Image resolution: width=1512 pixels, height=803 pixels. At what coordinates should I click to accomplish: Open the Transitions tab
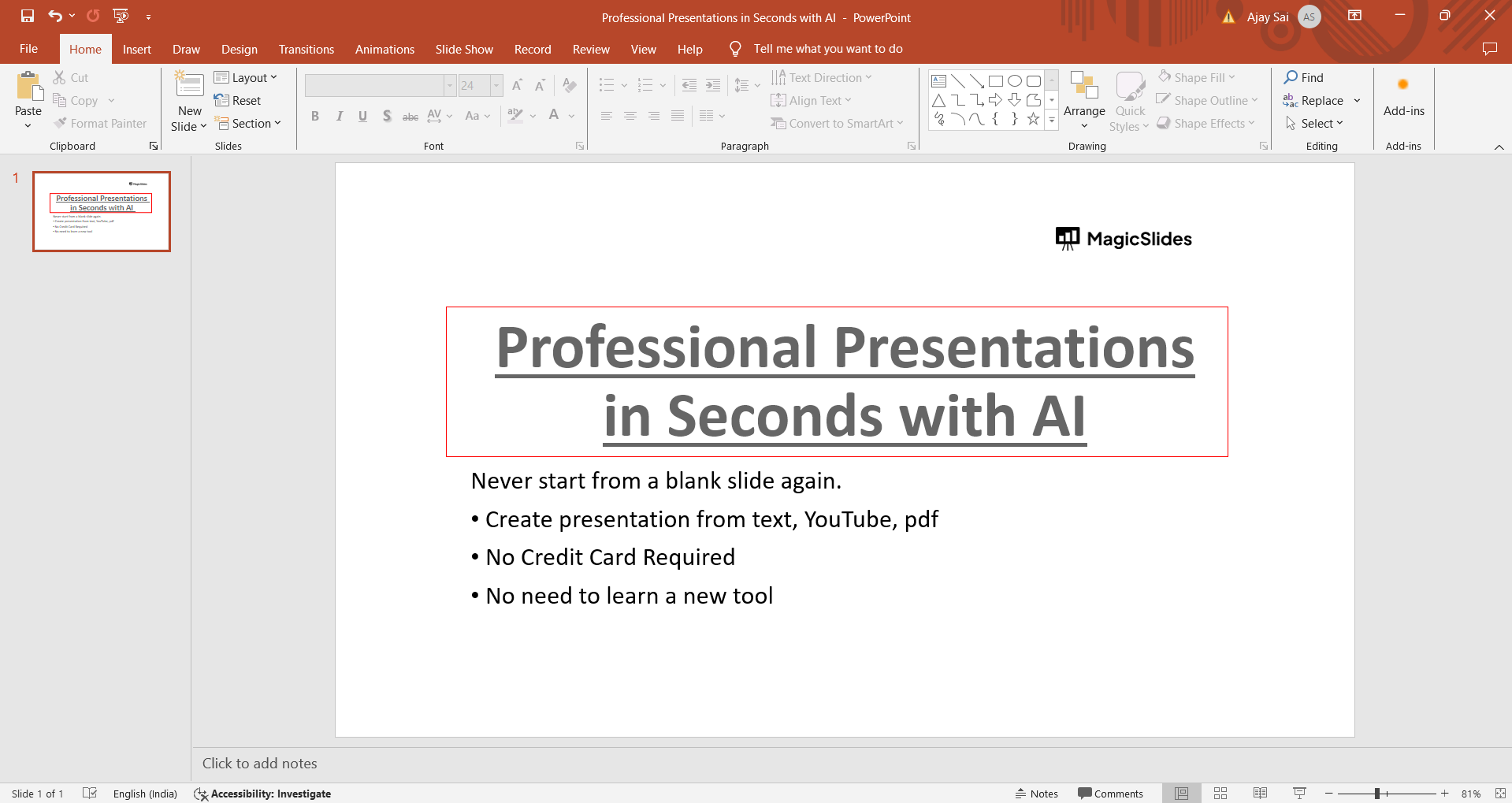coord(306,49)
